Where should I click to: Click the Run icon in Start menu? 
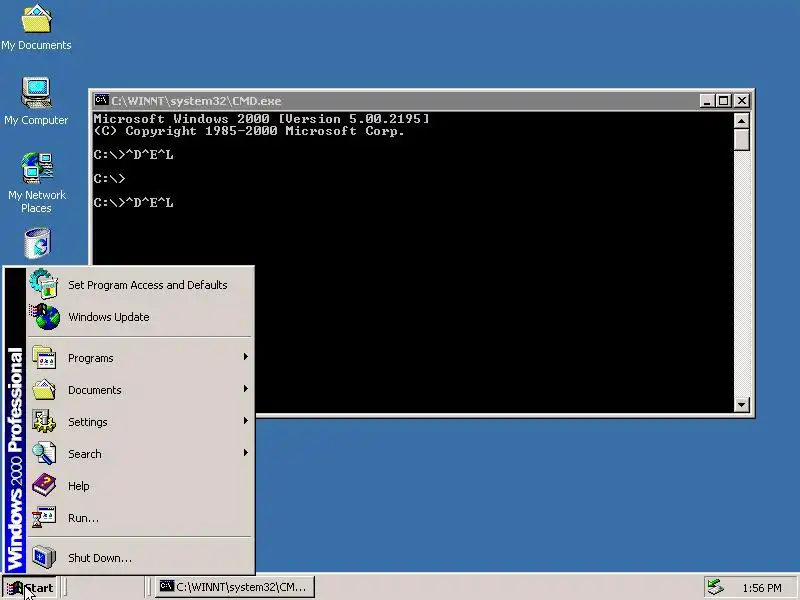44,517
